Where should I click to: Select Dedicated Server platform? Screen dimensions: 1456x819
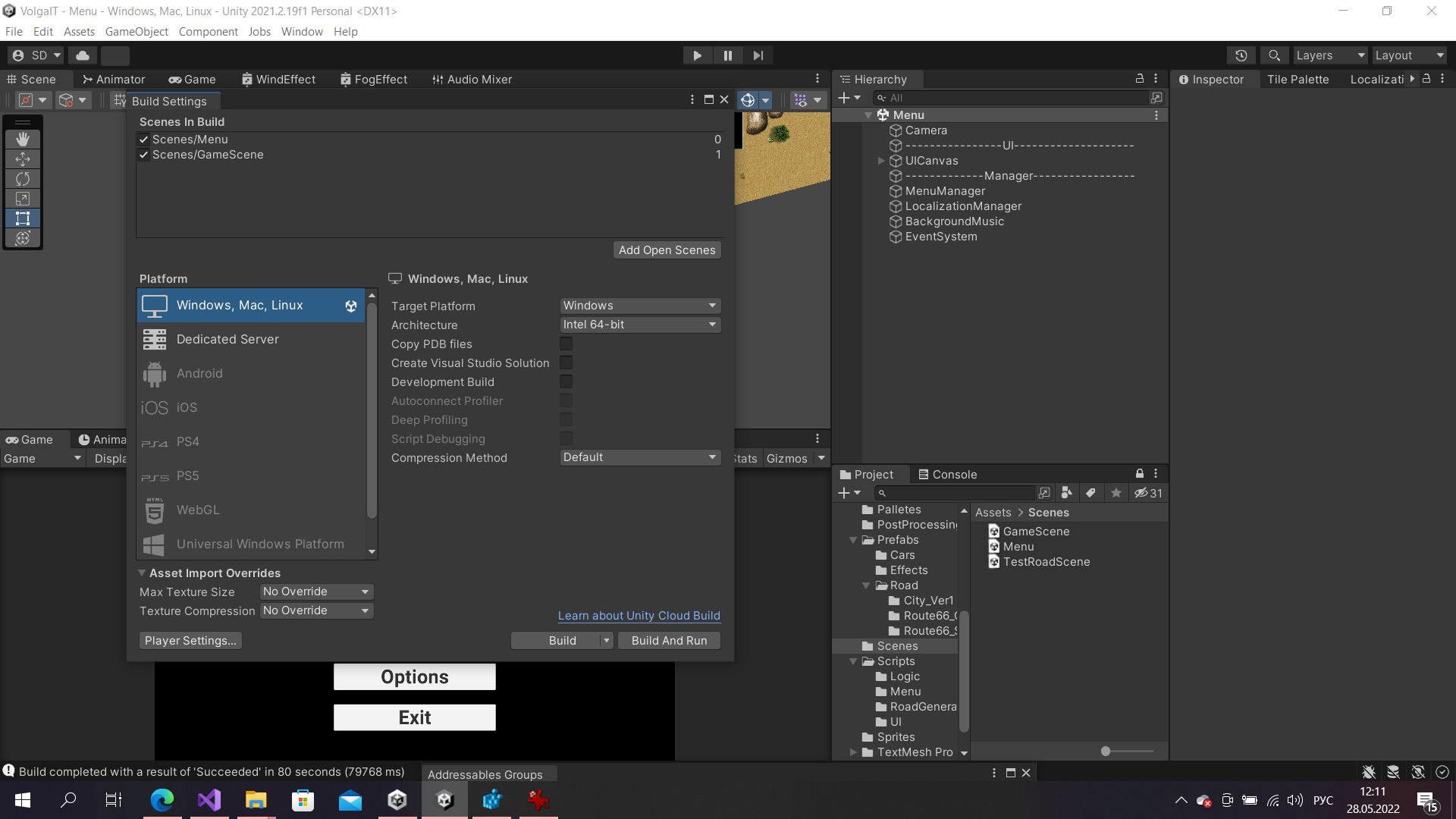tap(251, 339)
